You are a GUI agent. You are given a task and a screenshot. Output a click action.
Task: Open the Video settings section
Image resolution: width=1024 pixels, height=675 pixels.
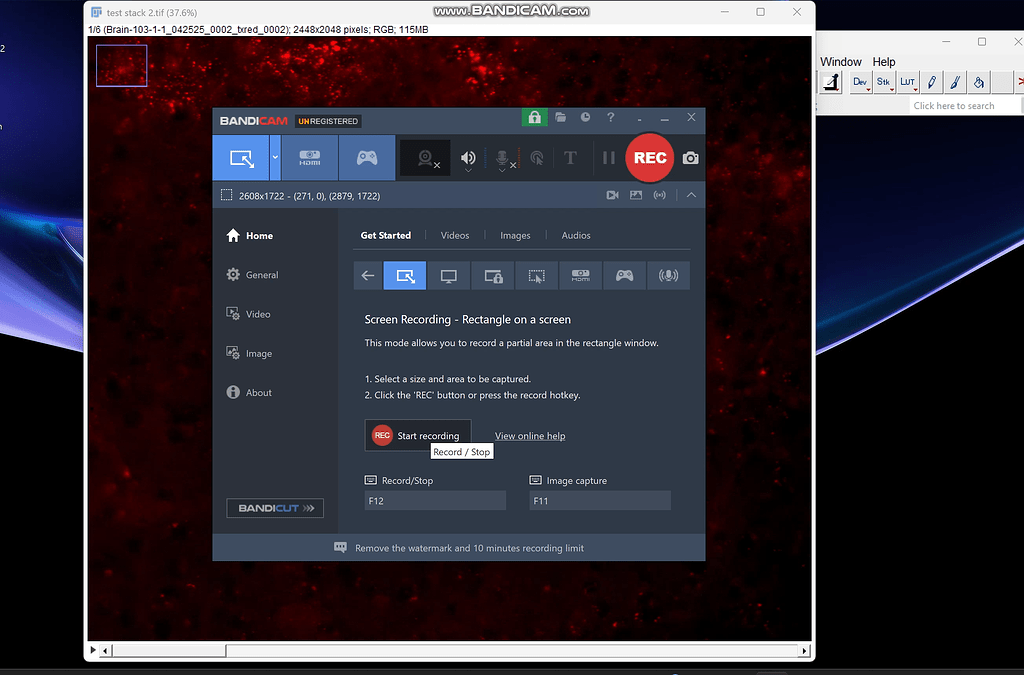coord(260,313)
